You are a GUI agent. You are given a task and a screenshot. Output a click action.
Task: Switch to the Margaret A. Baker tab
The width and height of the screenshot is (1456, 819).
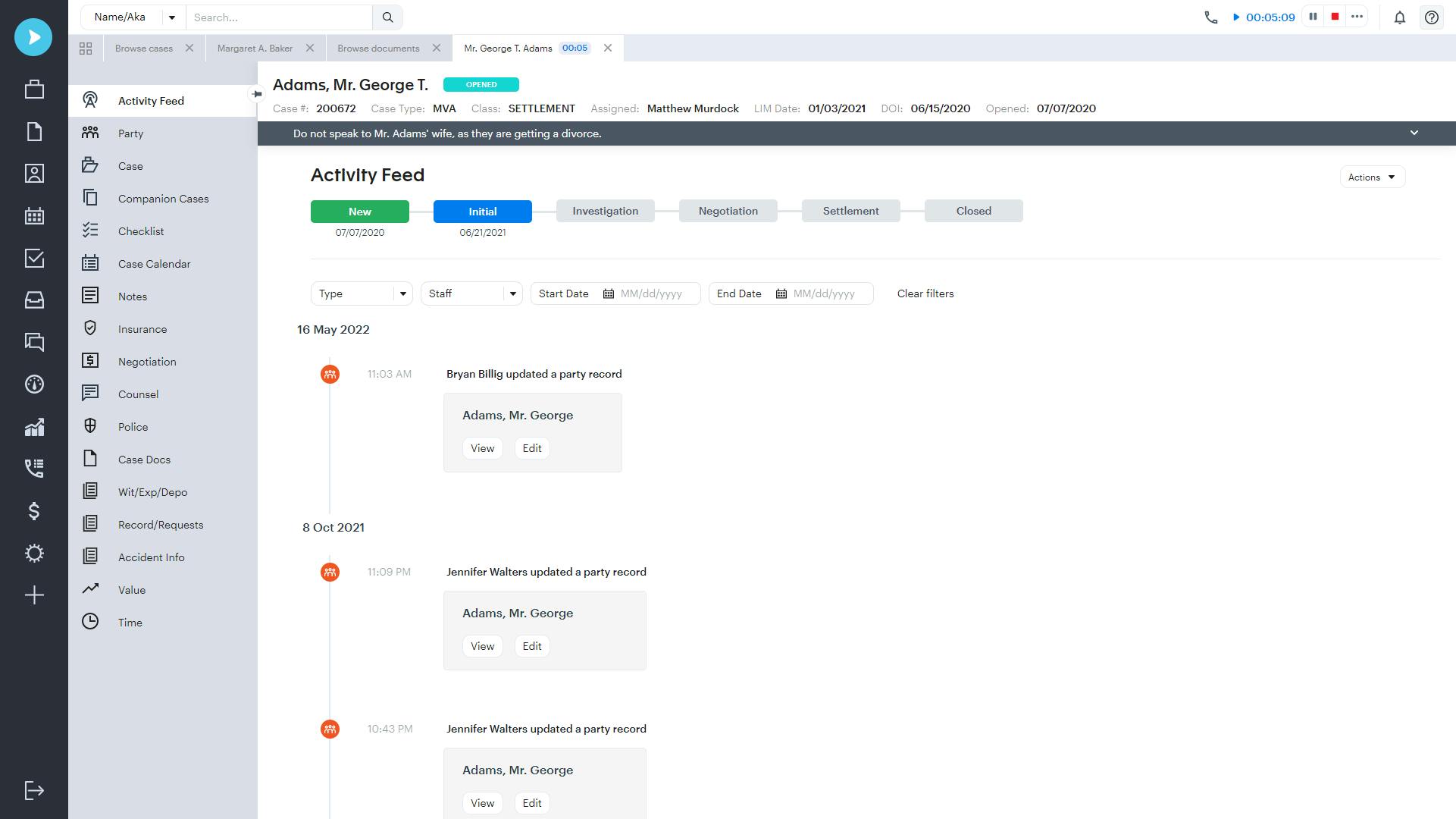255,48
